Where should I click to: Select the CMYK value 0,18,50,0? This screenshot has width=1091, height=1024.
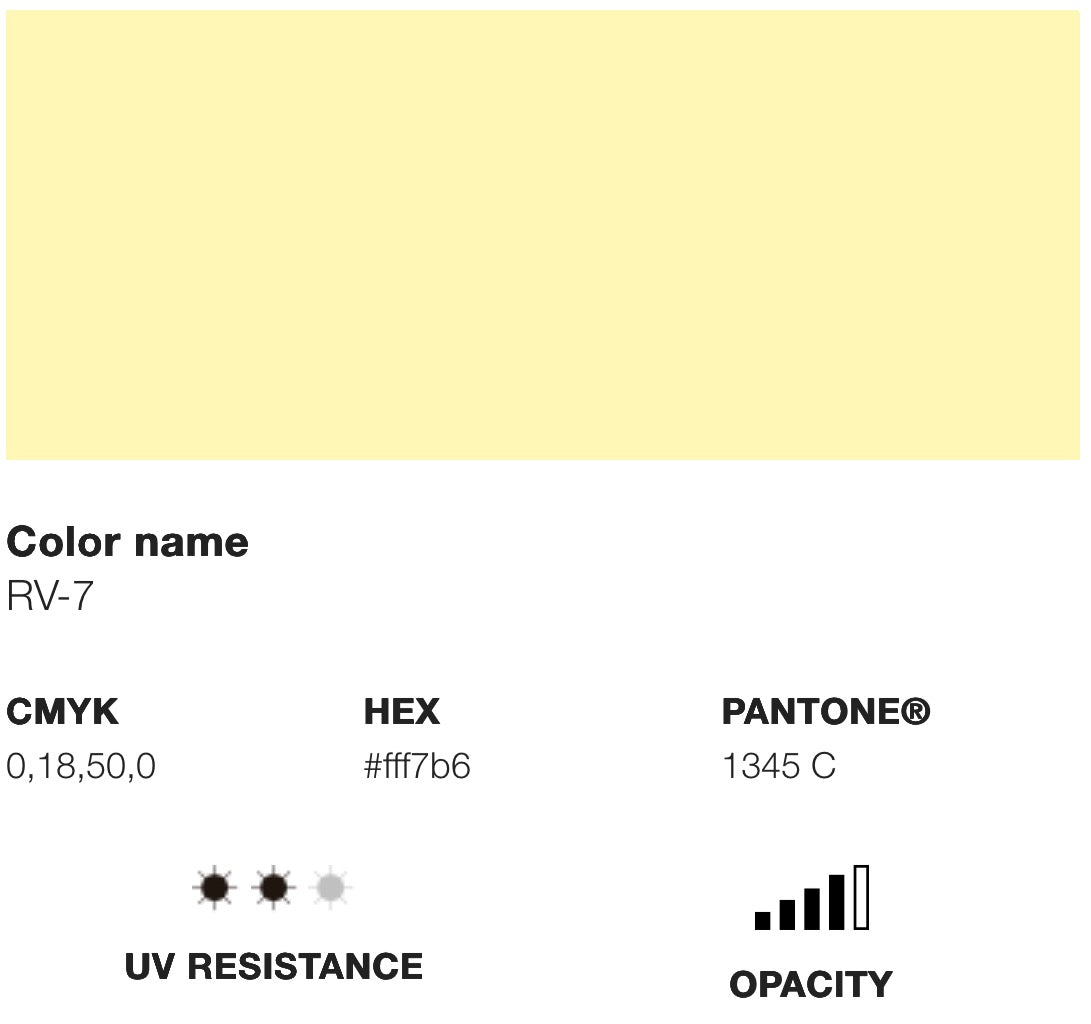(x=81, y=766)
